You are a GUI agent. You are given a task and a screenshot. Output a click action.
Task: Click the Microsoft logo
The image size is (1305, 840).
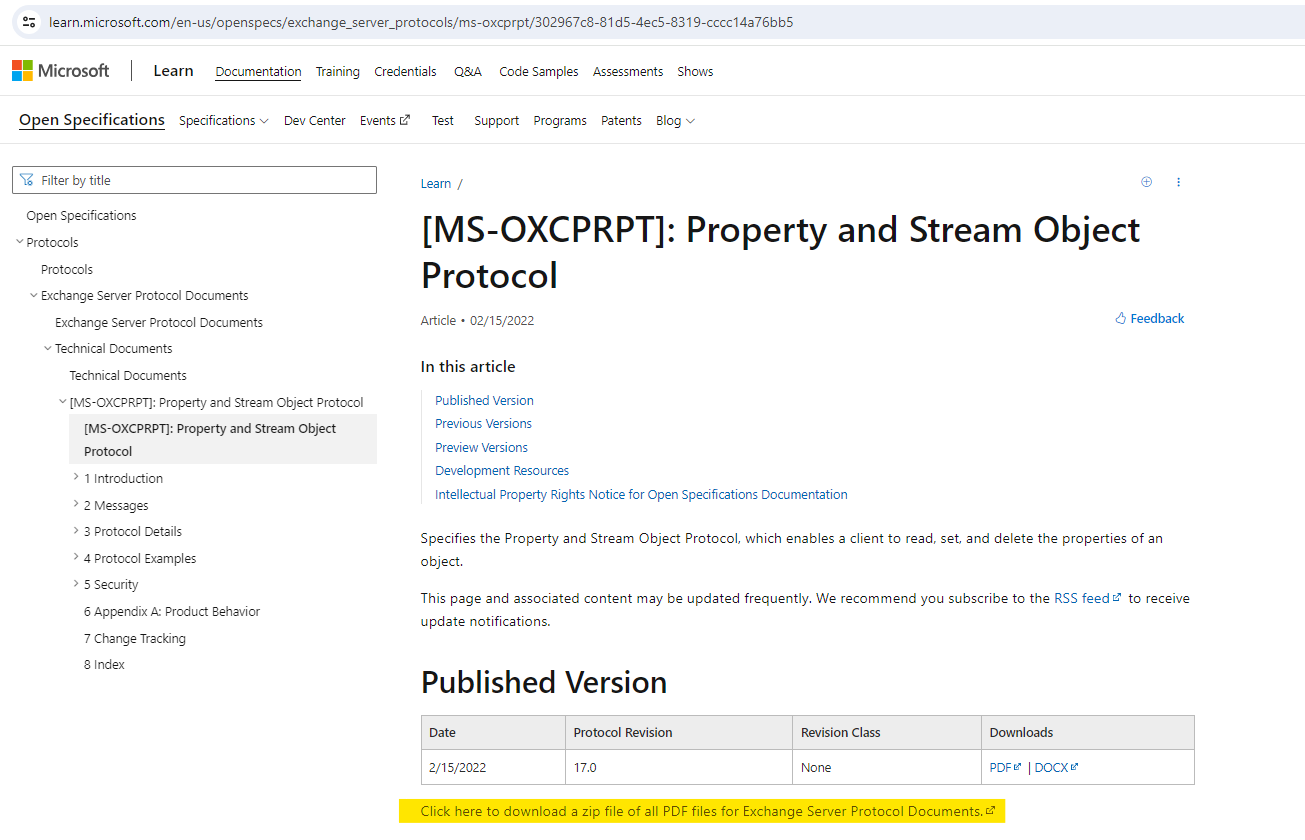pyautogui.click(x=60, y=71)
